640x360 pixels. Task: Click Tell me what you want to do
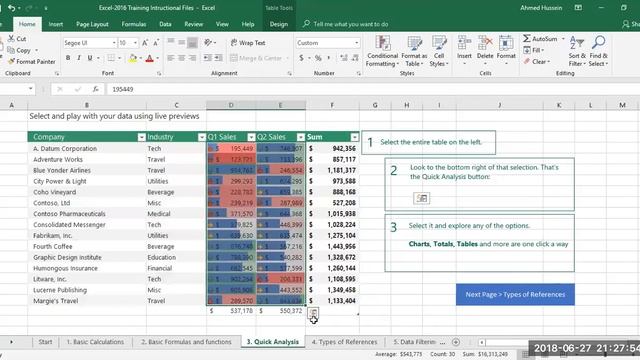(351, 24)
